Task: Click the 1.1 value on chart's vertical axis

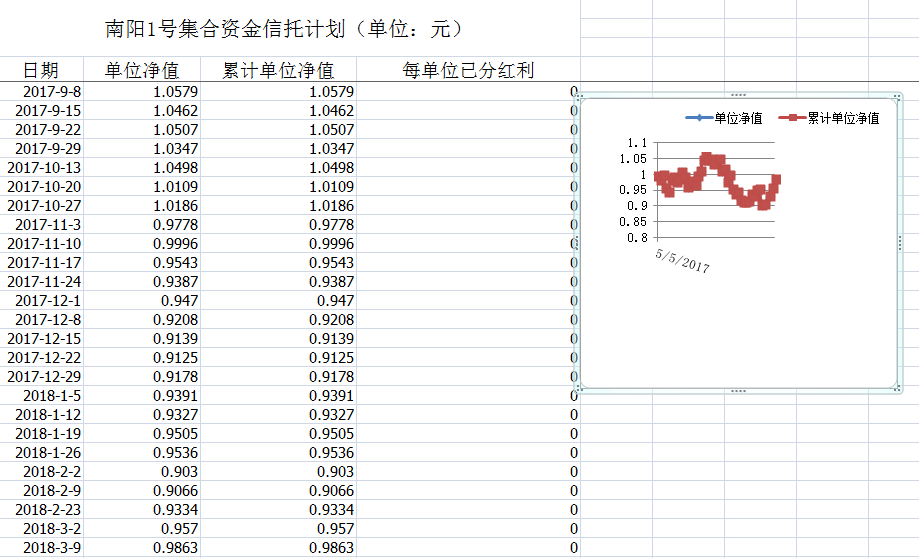Action: [637, 143]
